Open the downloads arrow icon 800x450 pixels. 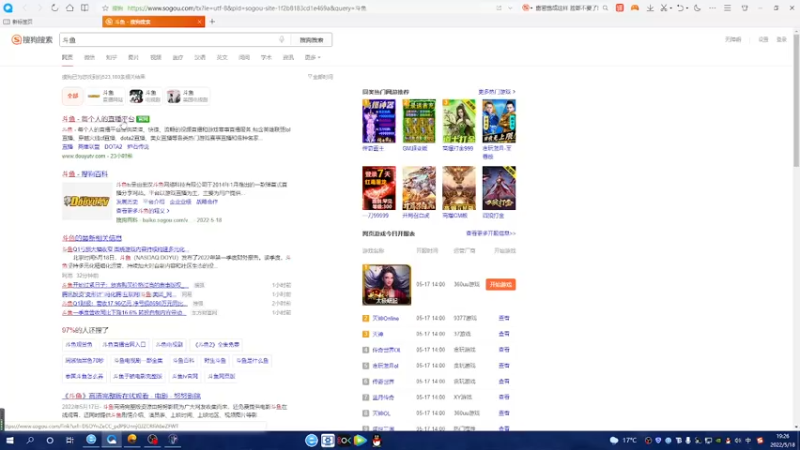650,8
